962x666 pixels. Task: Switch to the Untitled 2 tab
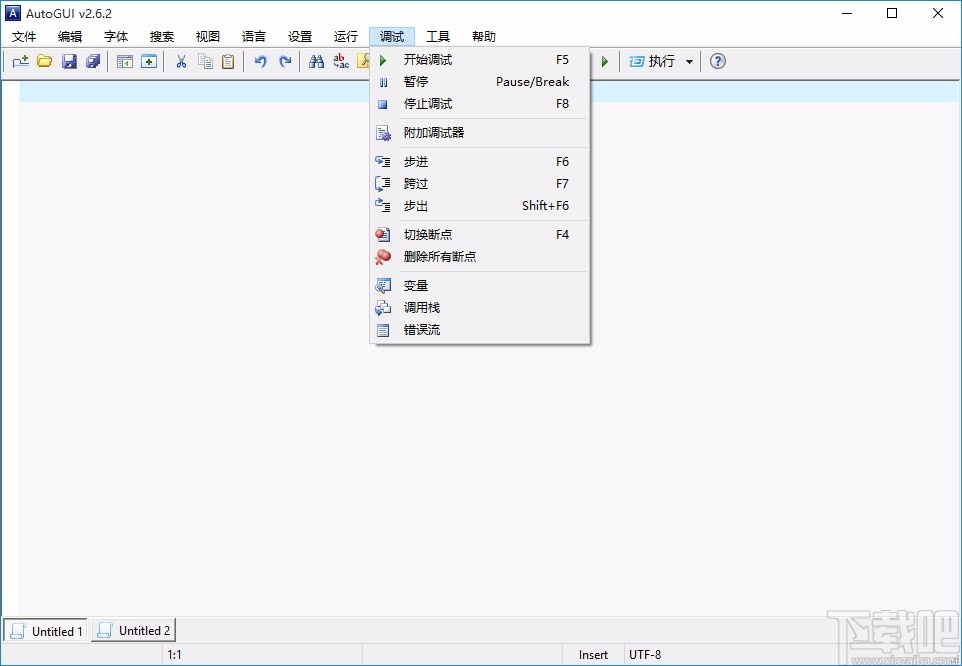click(133, 631)
